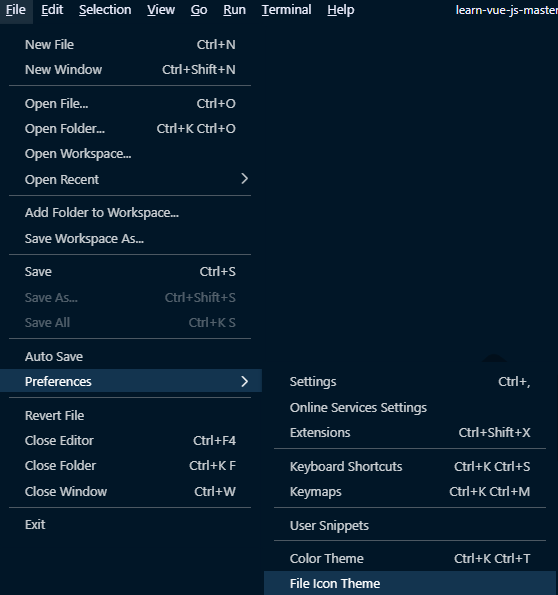Click the learn-vue-js-master window title
558x595 pixels.
[x=506, y=10]
